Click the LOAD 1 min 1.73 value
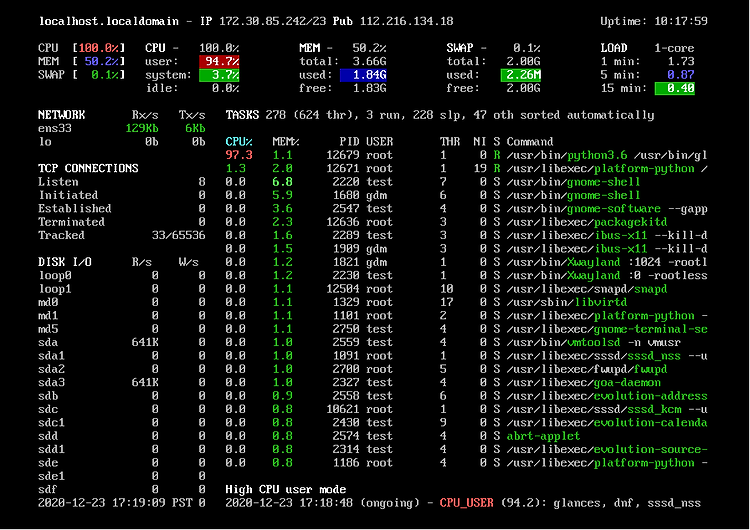750x530 pixels. point(681,61)
